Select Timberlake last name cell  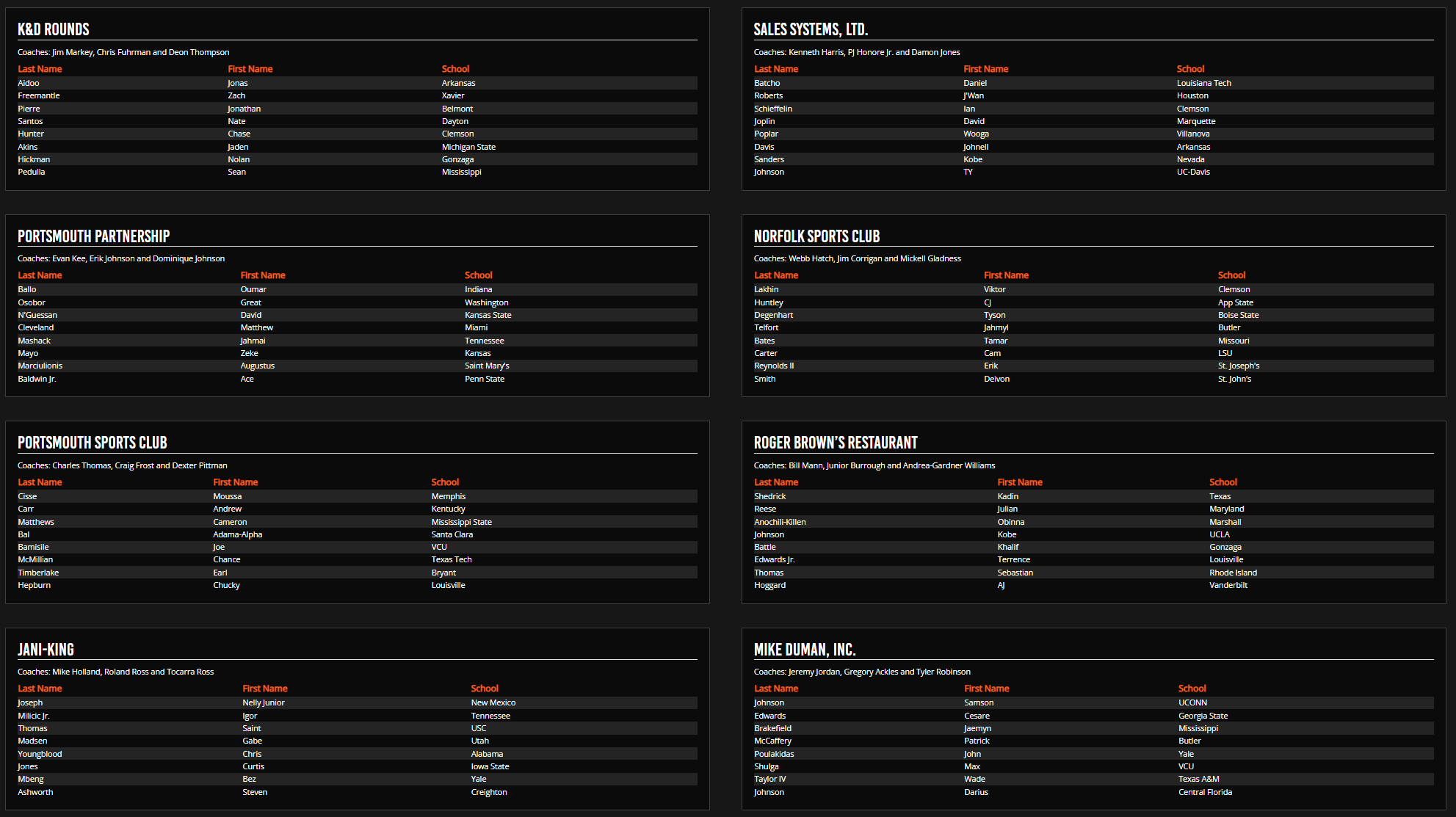tap(38, 573)
